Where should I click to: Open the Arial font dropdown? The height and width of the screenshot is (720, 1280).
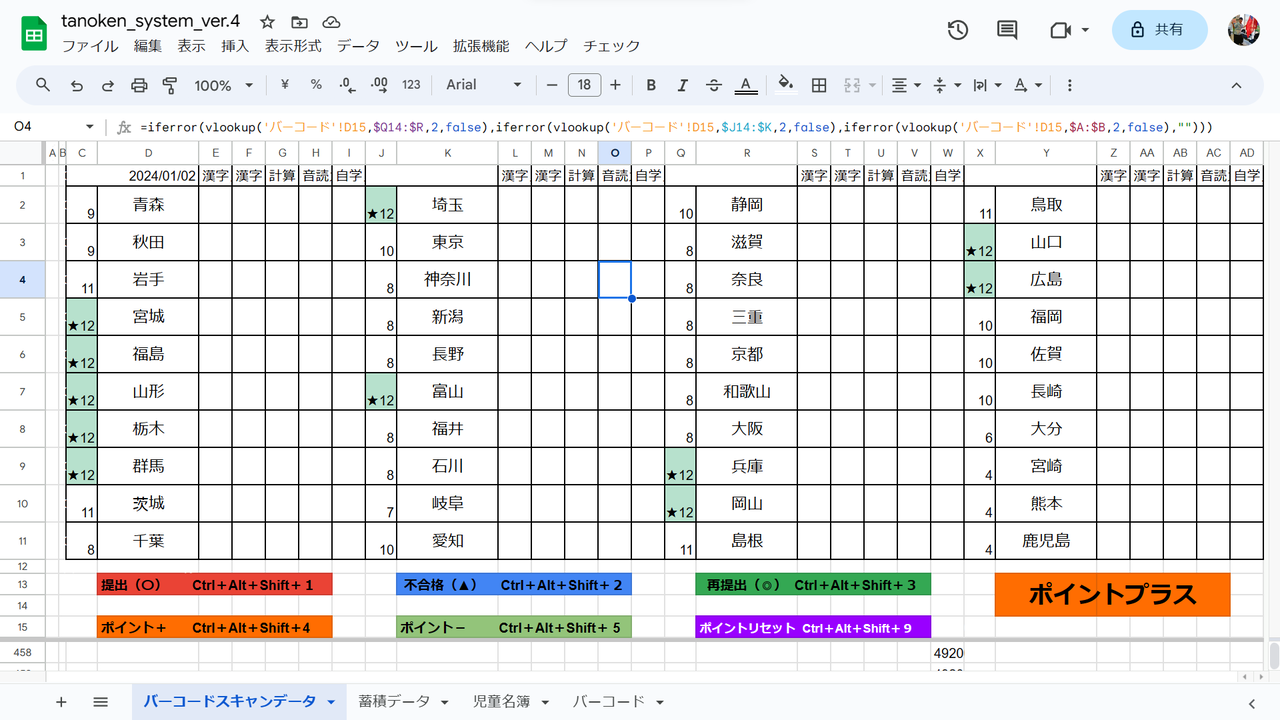pyautogui.click(x=483, y=85)
